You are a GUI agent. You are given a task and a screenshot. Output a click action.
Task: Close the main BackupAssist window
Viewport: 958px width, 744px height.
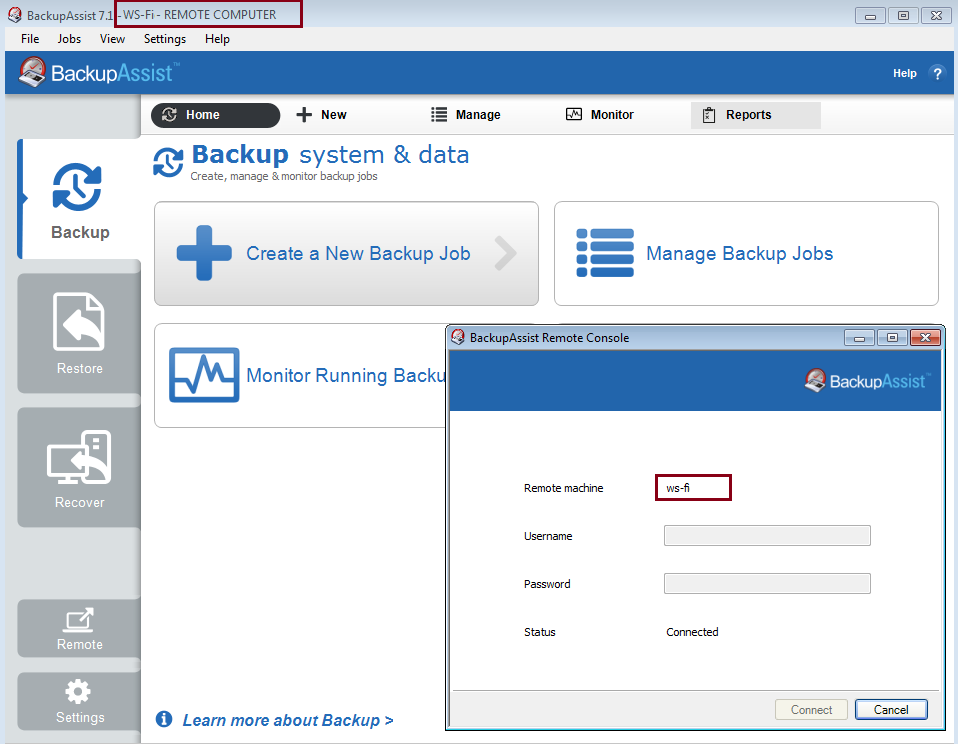pos(936,15)
